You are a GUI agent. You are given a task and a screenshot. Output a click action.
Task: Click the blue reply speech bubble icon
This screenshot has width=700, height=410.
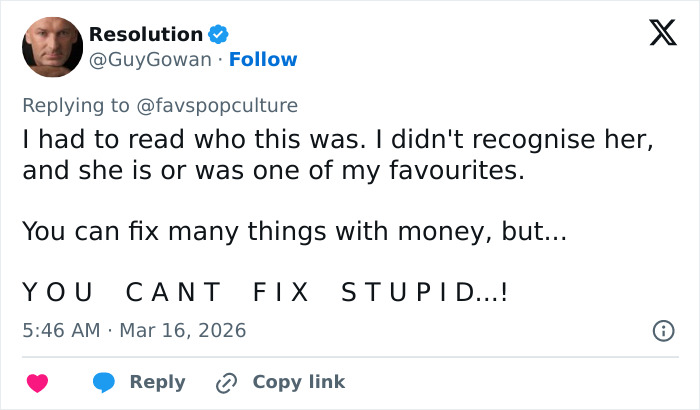click(x=104, y=382)
